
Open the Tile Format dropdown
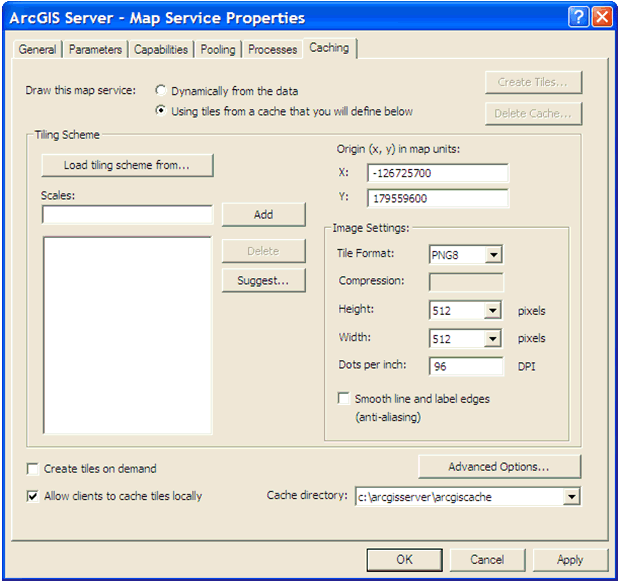point(492,255)
